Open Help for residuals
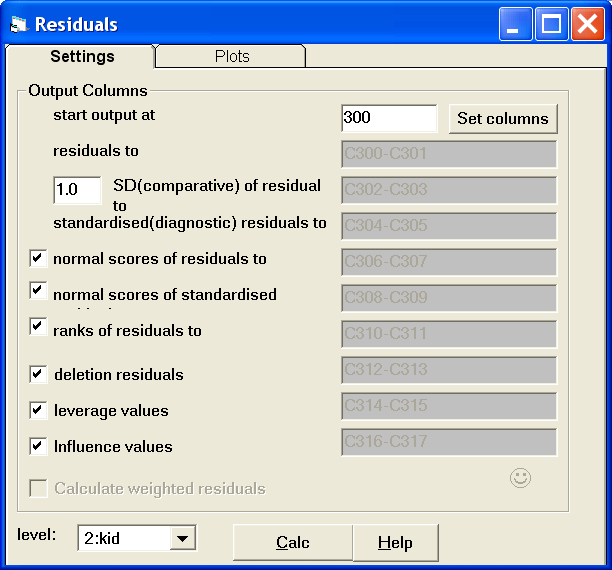This screenshot has height=570, width=612. (395, 543)
